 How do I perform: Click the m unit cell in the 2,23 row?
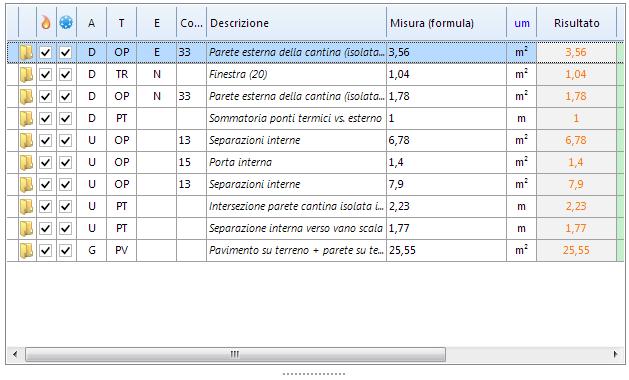pos(521,207)
